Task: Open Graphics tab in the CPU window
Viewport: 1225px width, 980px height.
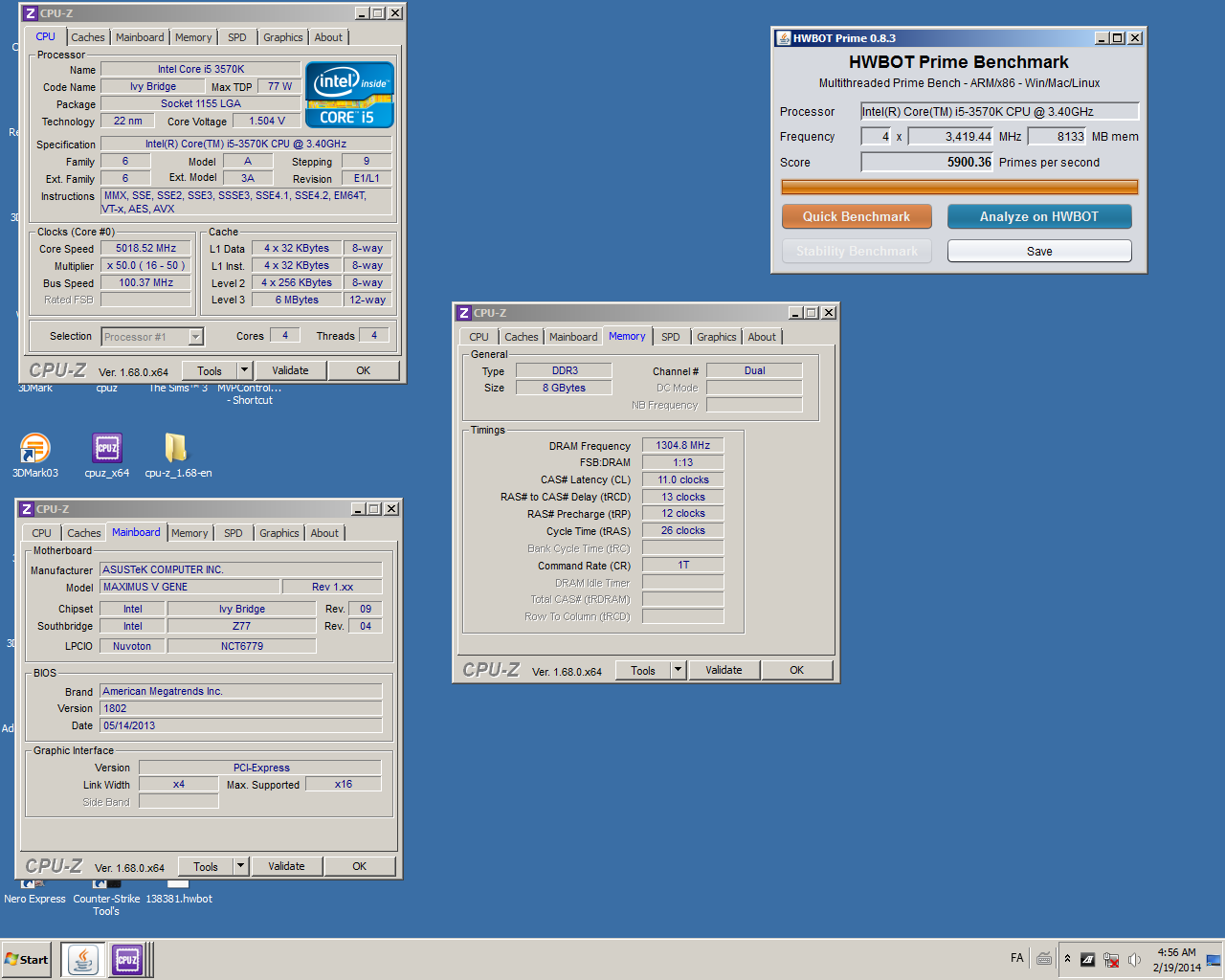Action: pyautogui.click(x=283, y=37)
